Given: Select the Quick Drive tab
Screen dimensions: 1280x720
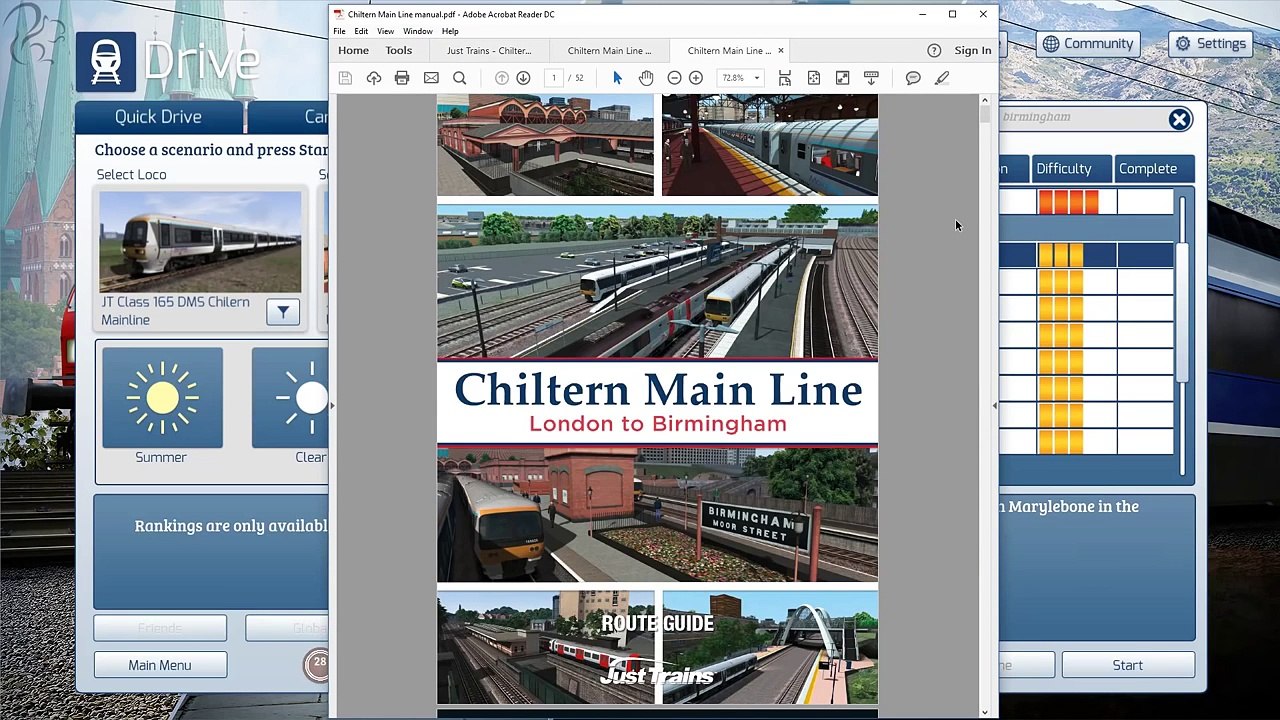Looking at the screenshot, I should tap(158, 117).
